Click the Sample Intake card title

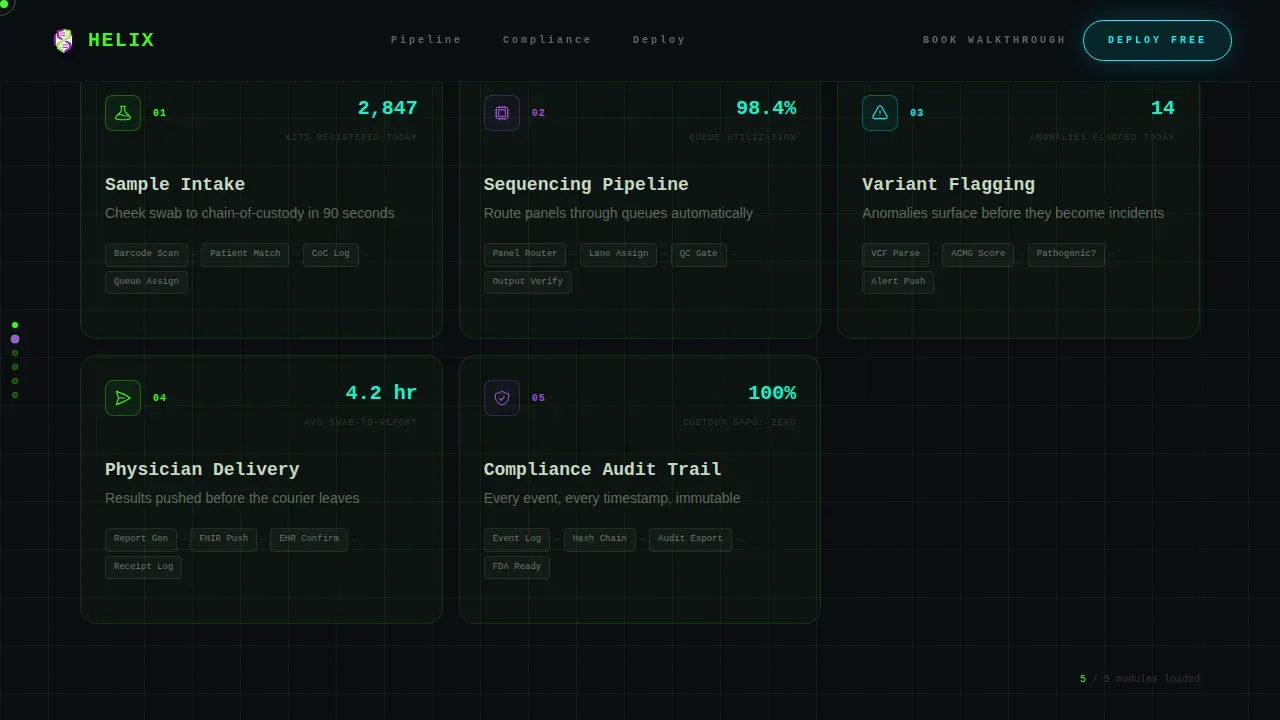pos(175,185)
